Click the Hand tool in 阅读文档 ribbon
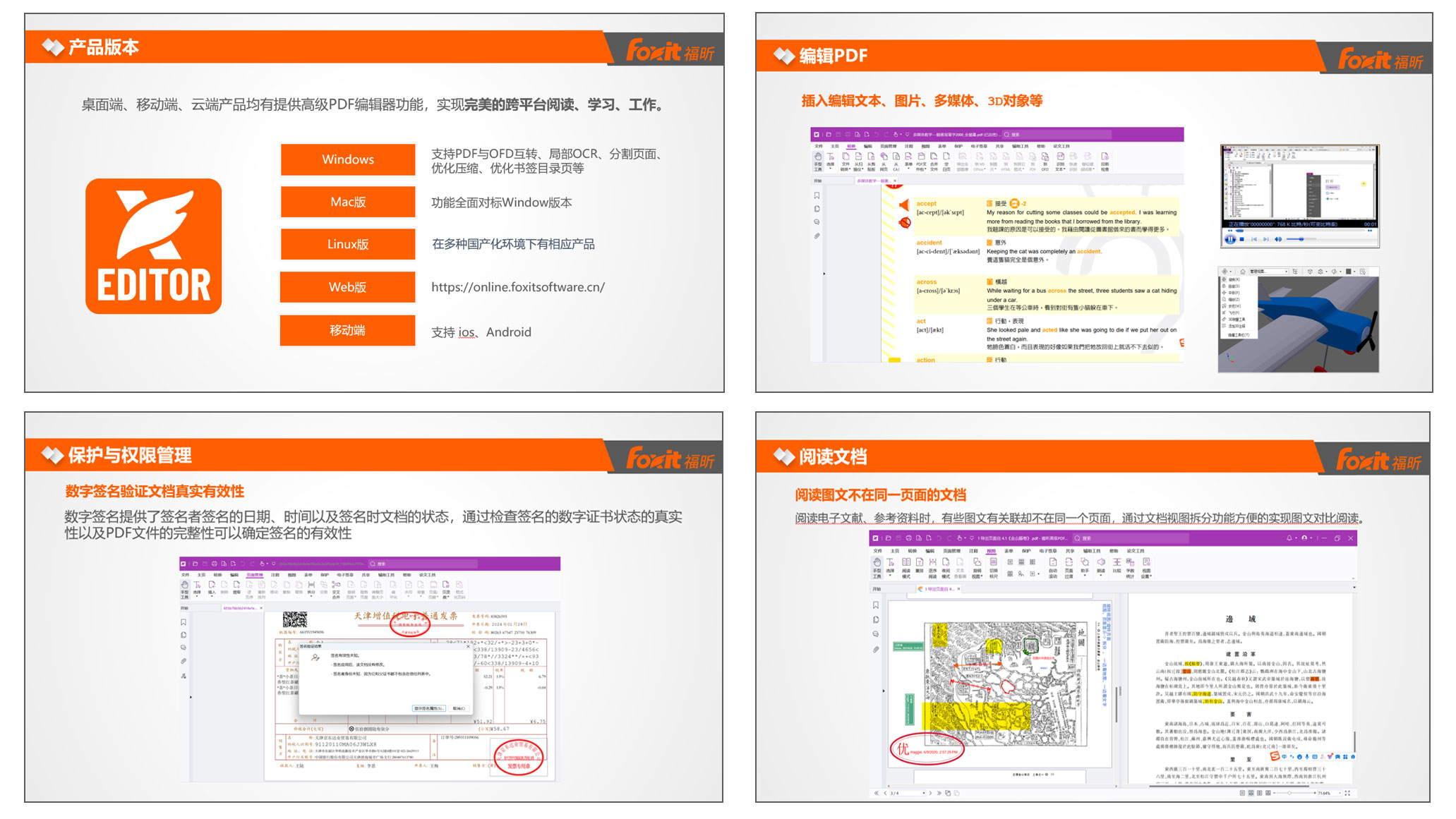The image size is (1456, 819). (x=877, y=564)
